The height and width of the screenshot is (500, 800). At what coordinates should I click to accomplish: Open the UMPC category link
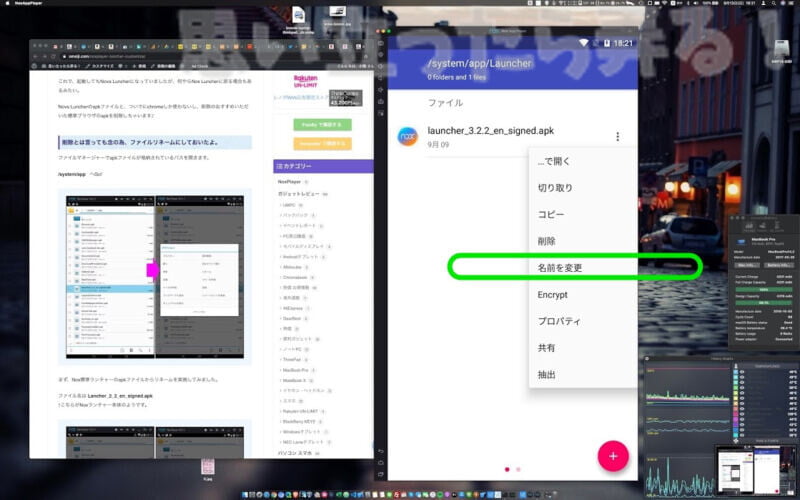click(x=289, y=205)
